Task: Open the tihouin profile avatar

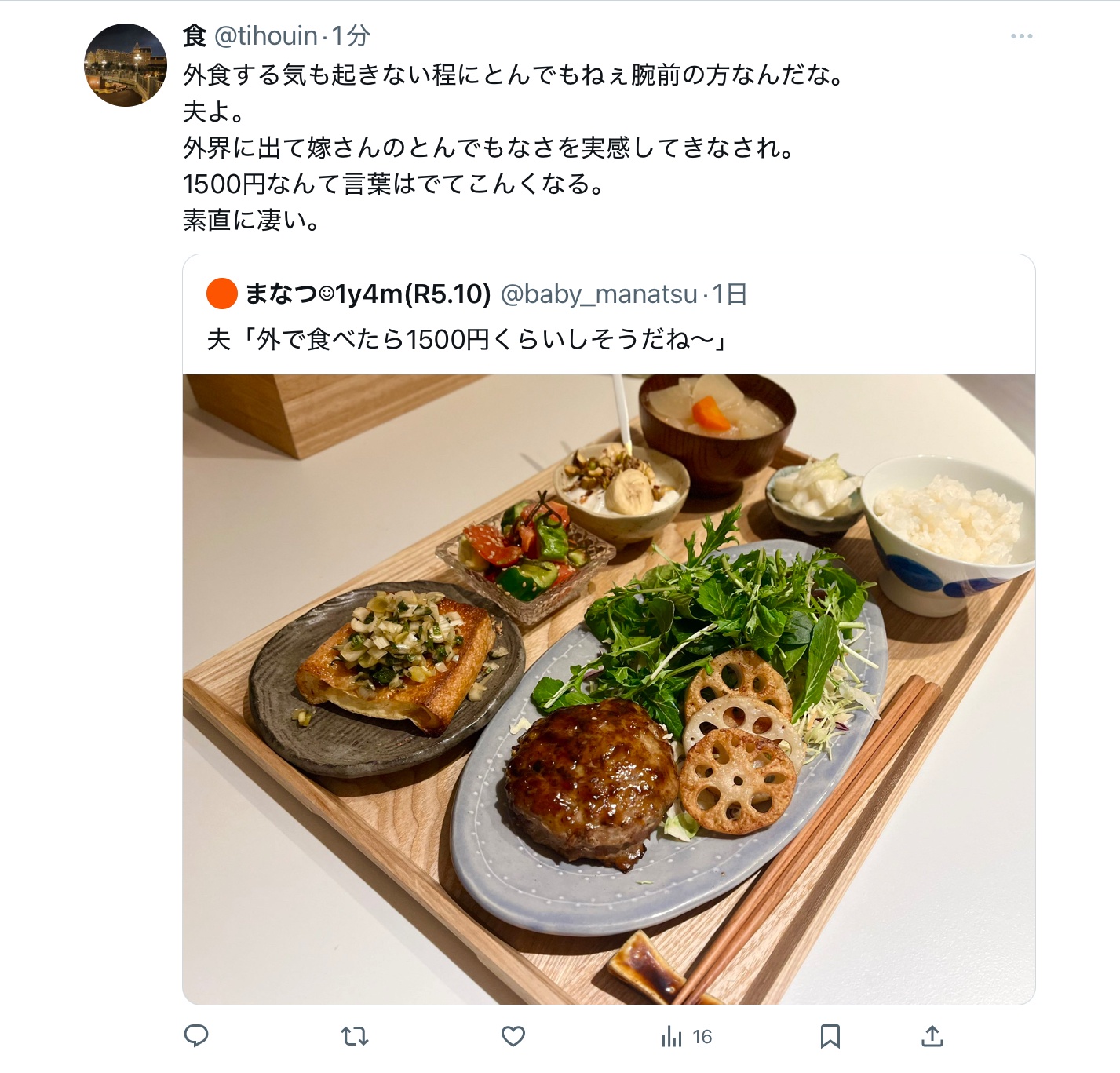Action: [126, 65]
